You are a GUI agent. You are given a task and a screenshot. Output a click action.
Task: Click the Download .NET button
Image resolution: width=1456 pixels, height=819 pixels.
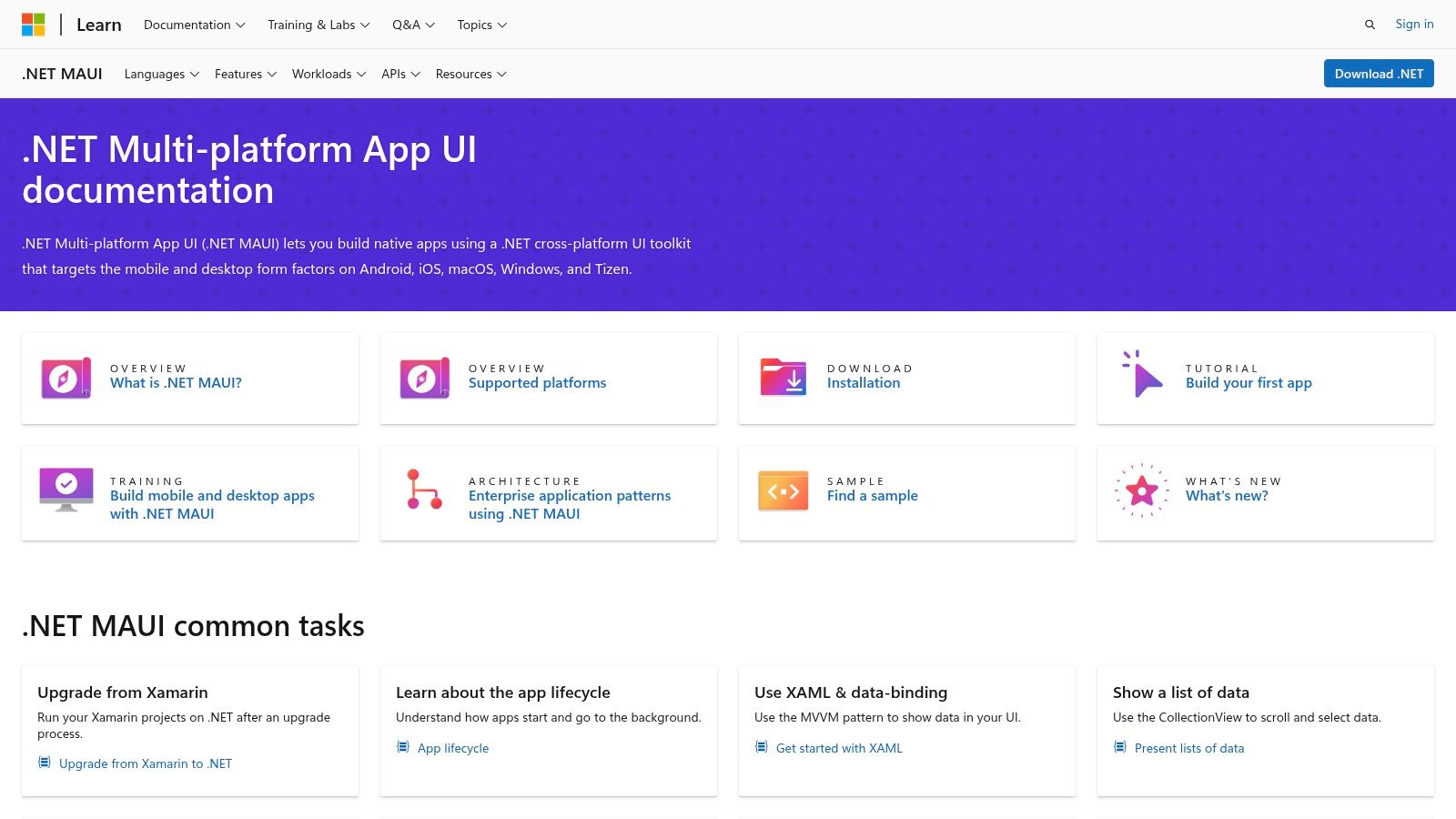[x=1379, y=74]
